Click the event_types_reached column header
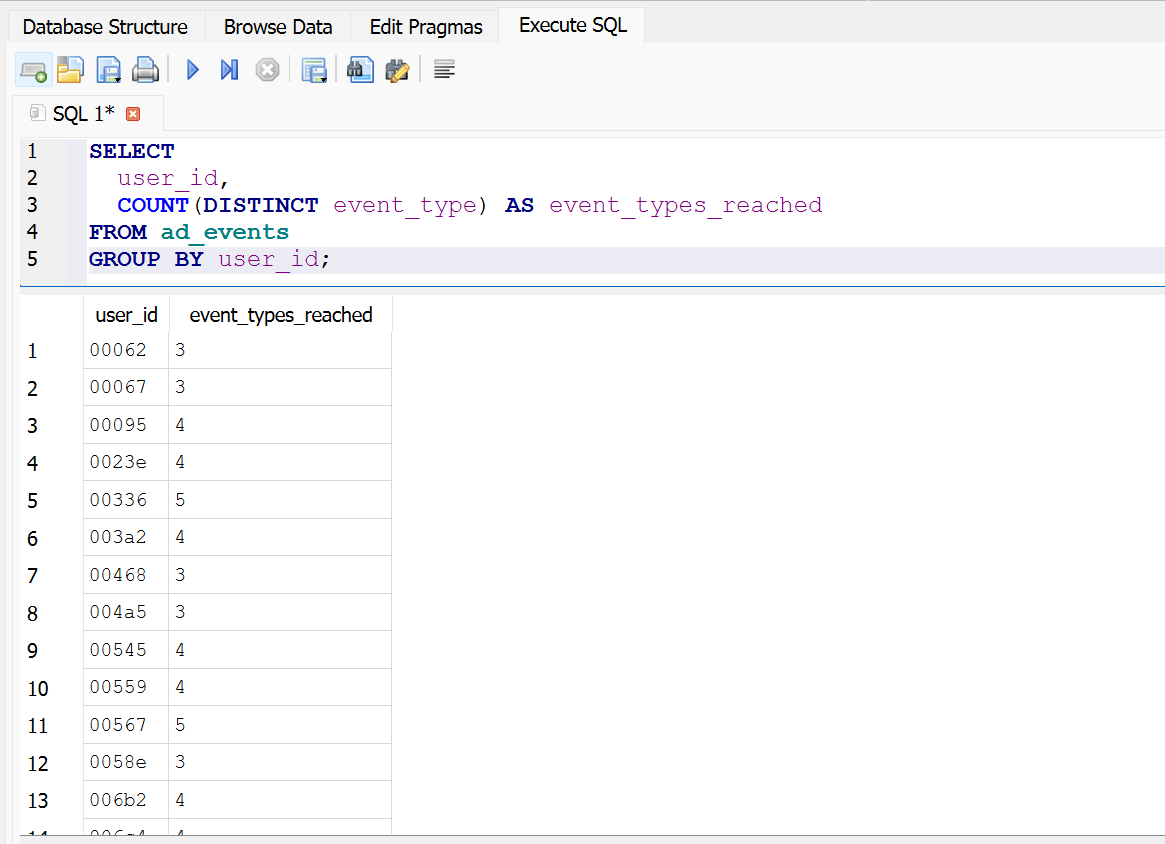The height and width of the screenshot is (844, 1165). tap(281, 315)
